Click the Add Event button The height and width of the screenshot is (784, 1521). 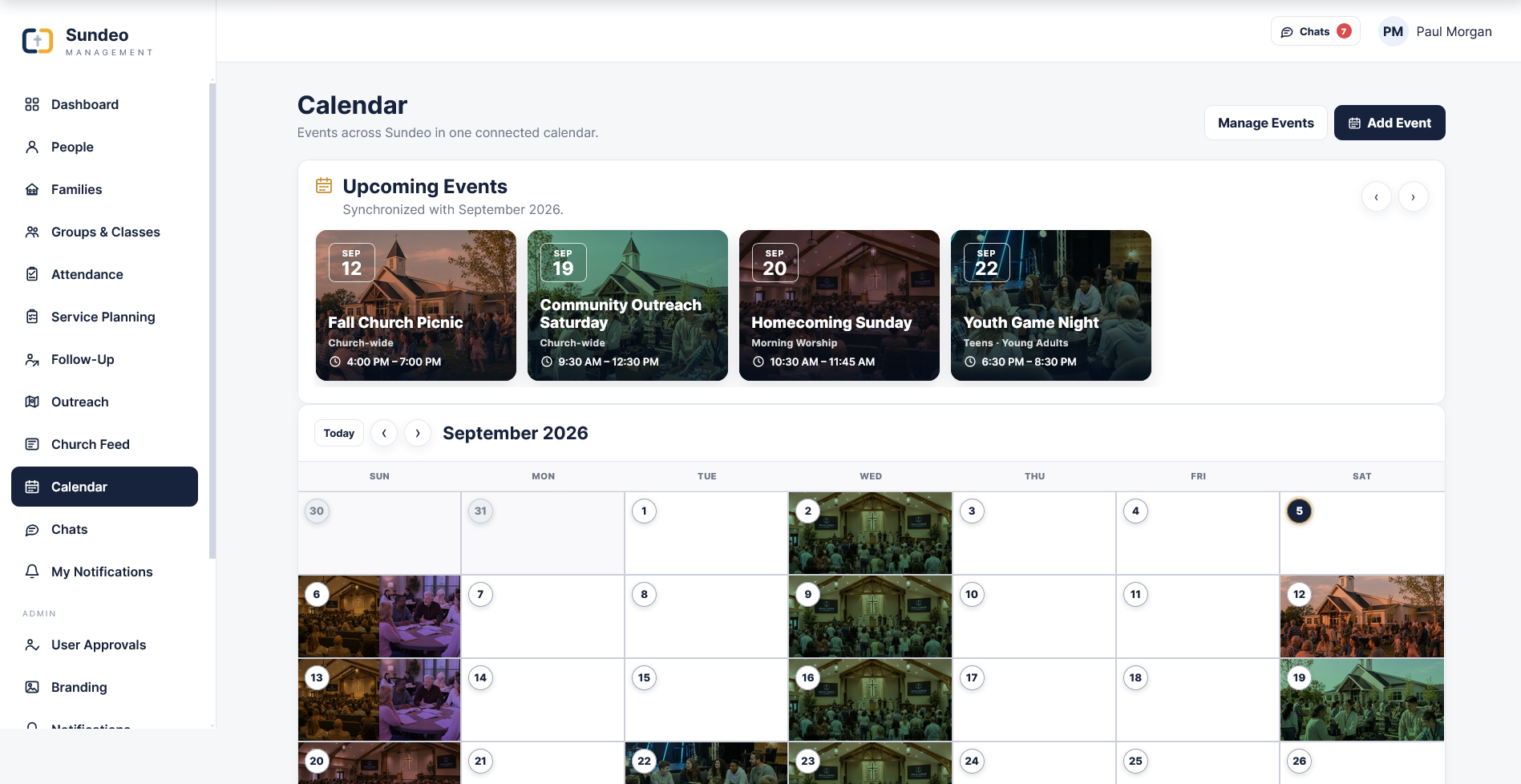(1390, 123)
